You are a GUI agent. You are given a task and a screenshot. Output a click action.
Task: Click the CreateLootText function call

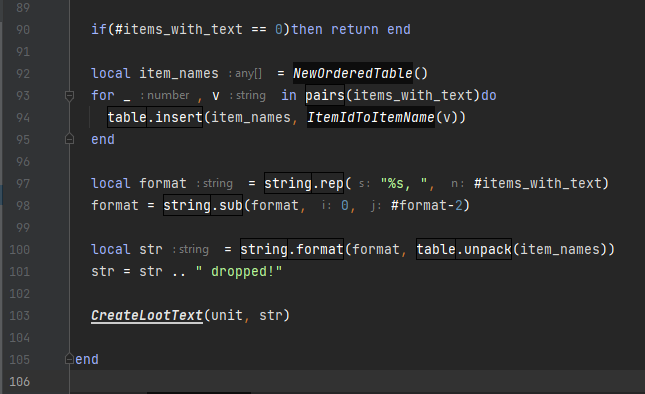coord(147,315)
